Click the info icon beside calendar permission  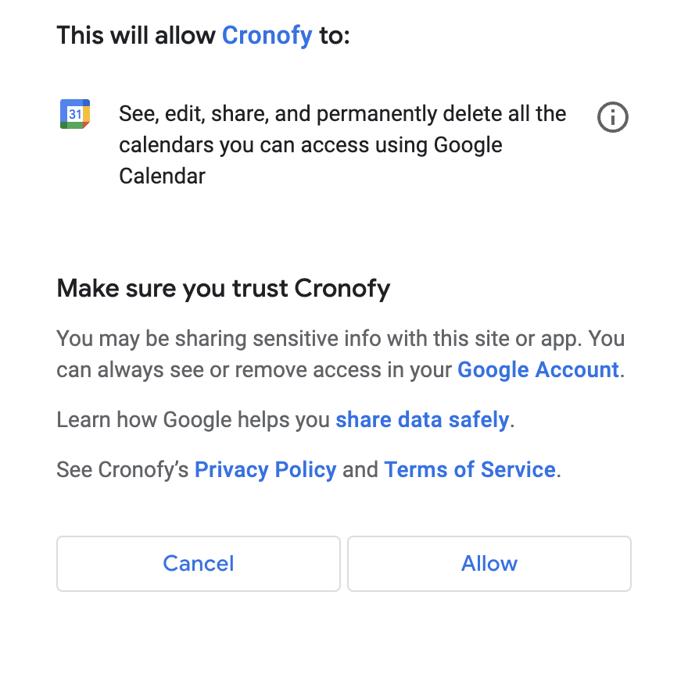(613, 117)
